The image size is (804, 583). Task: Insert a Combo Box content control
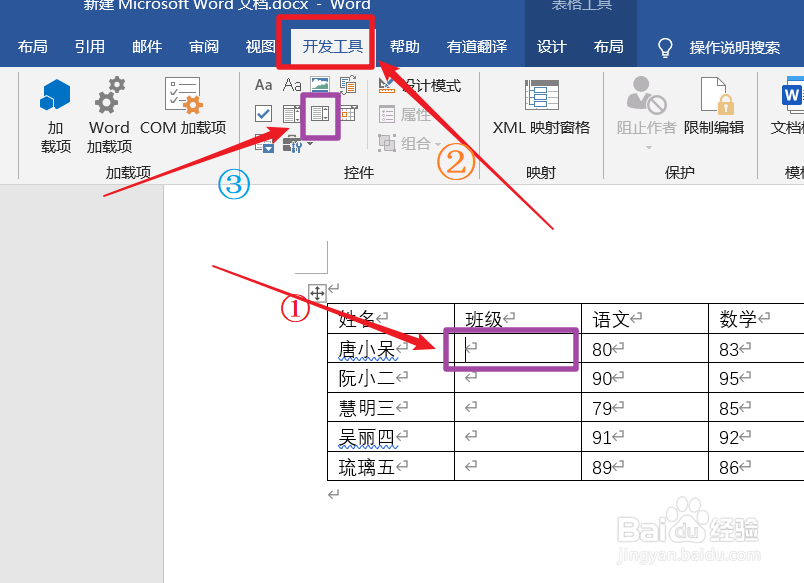pyautogui.click(x=290, y=113)
